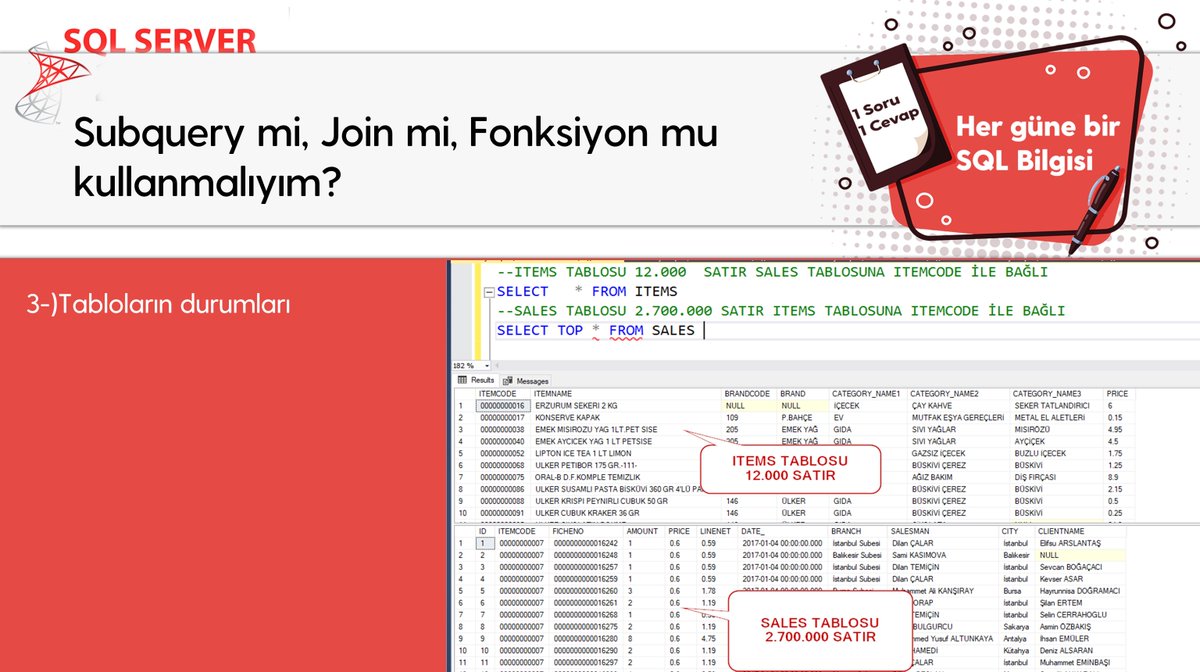This screenshot has height=672, width=1200.
Task: Click the Sakarya city cell
Action: point(1017,625)
